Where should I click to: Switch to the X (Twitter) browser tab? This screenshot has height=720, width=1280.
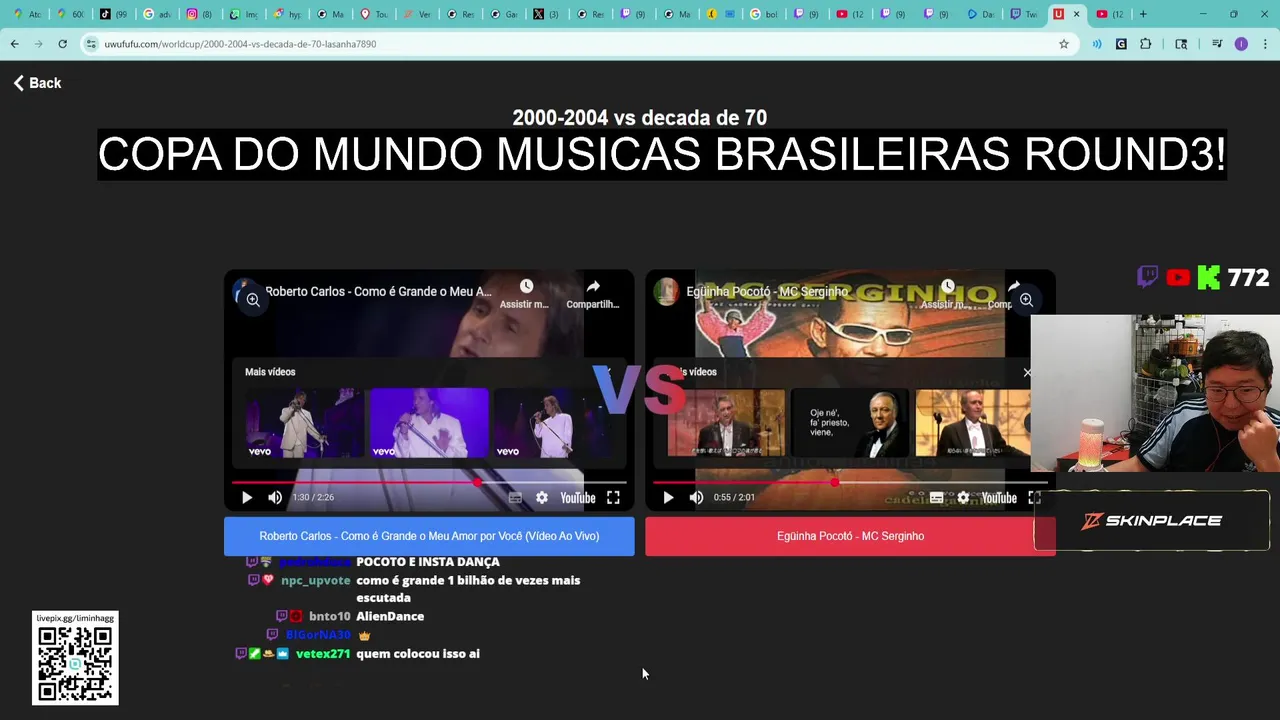pos(546,14)
